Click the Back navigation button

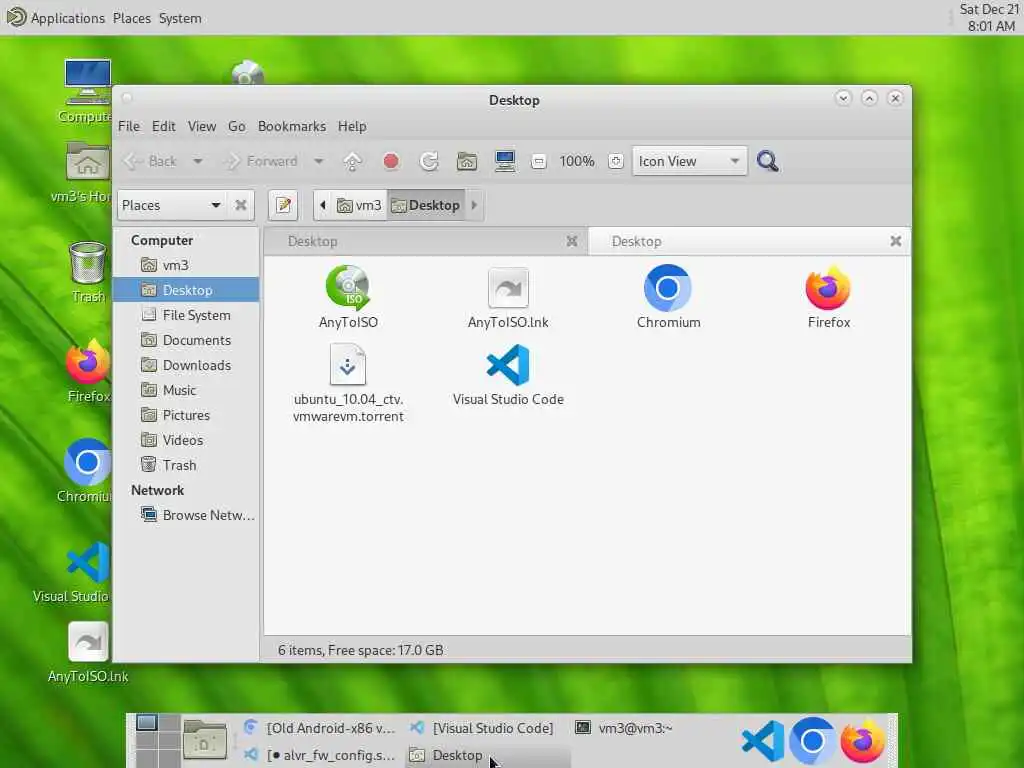tap(150, 161)
